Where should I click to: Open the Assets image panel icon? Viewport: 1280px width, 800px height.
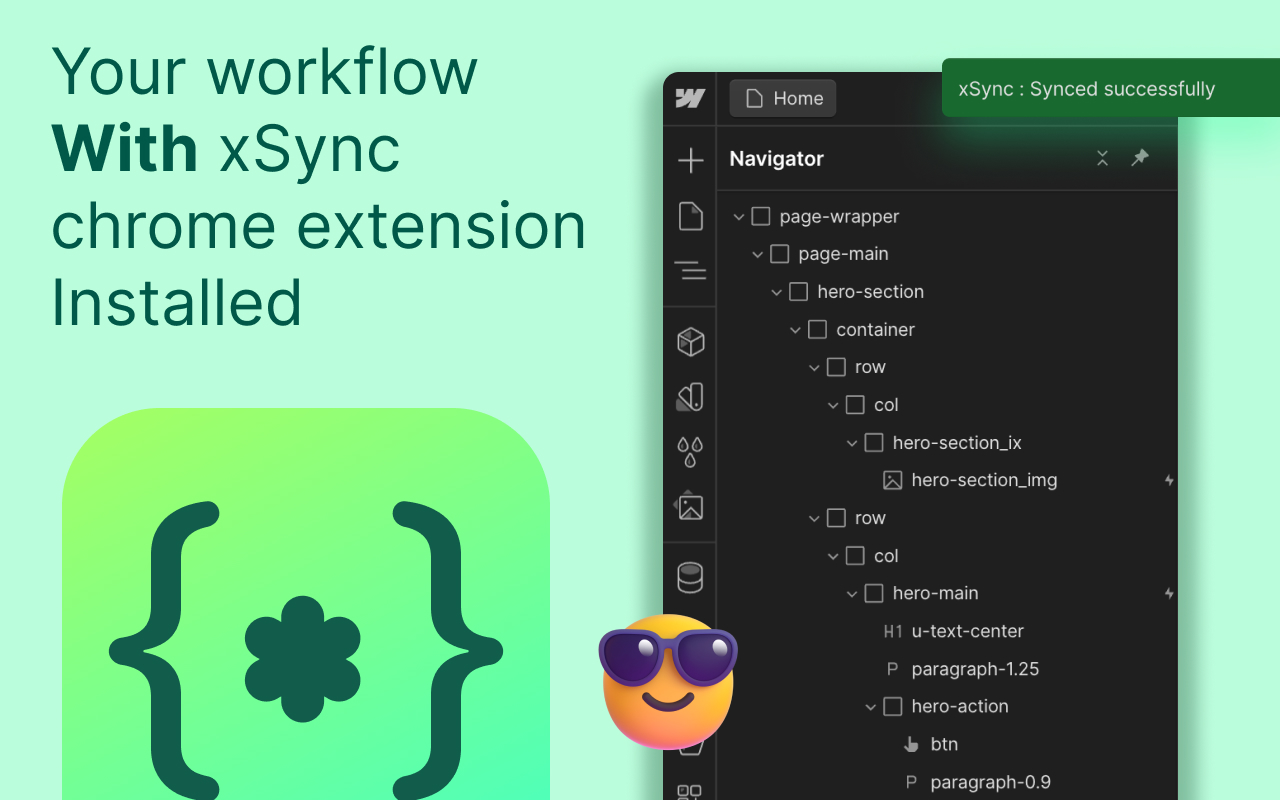click(690, 506)
